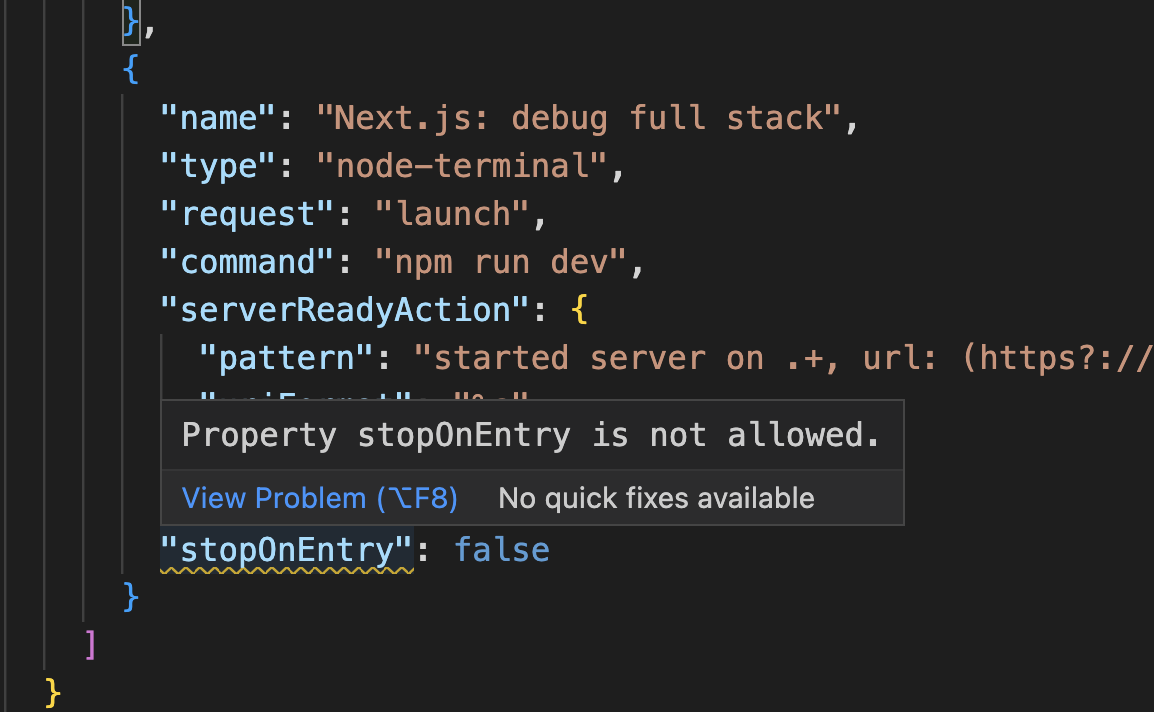Viewport: 1154px width, 712px height.
Task: Click the 'No quick fixes available' text
Action: [x=656, y=498]
